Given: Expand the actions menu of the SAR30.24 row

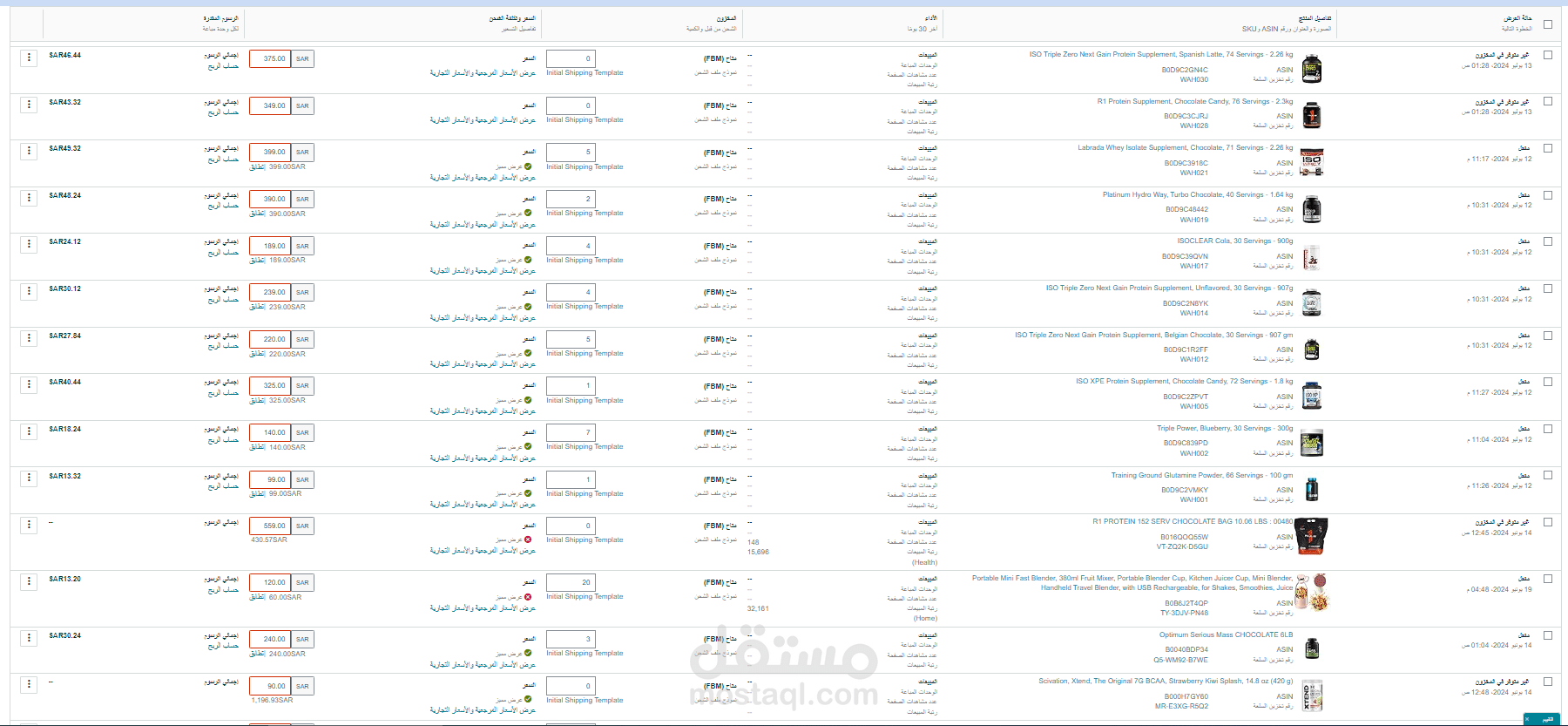Looking at the screenshot, I should coord(29,638).
